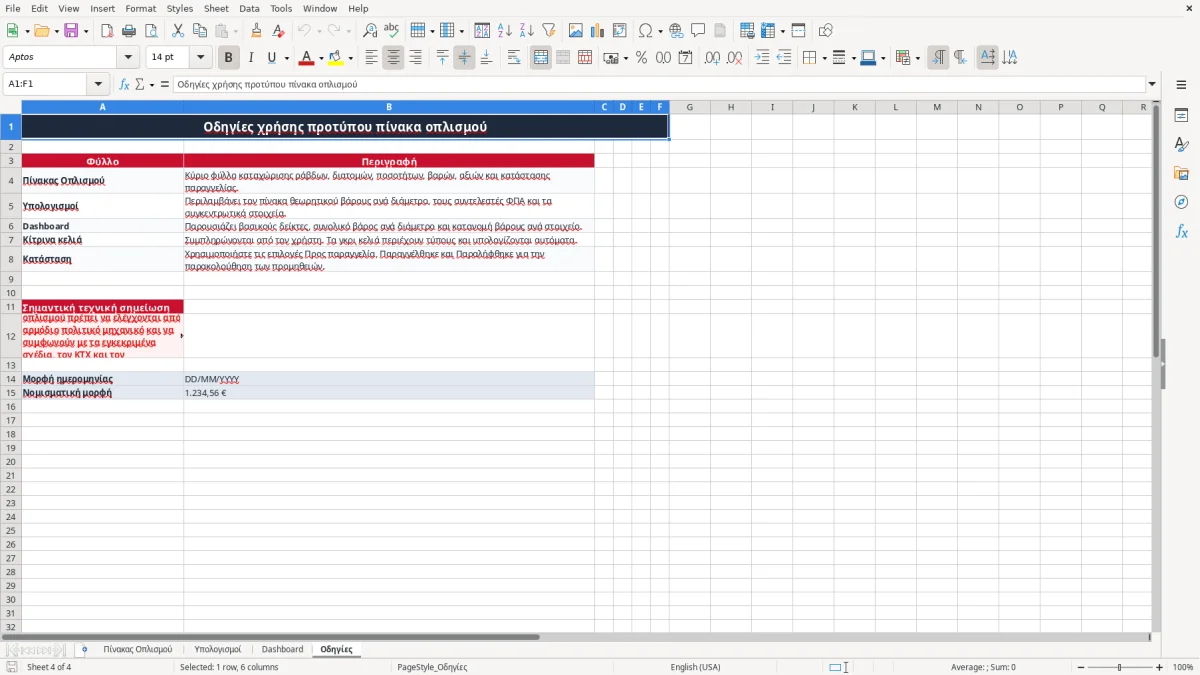Zoom out with the status bar minus button

(x=1080, y=667)
